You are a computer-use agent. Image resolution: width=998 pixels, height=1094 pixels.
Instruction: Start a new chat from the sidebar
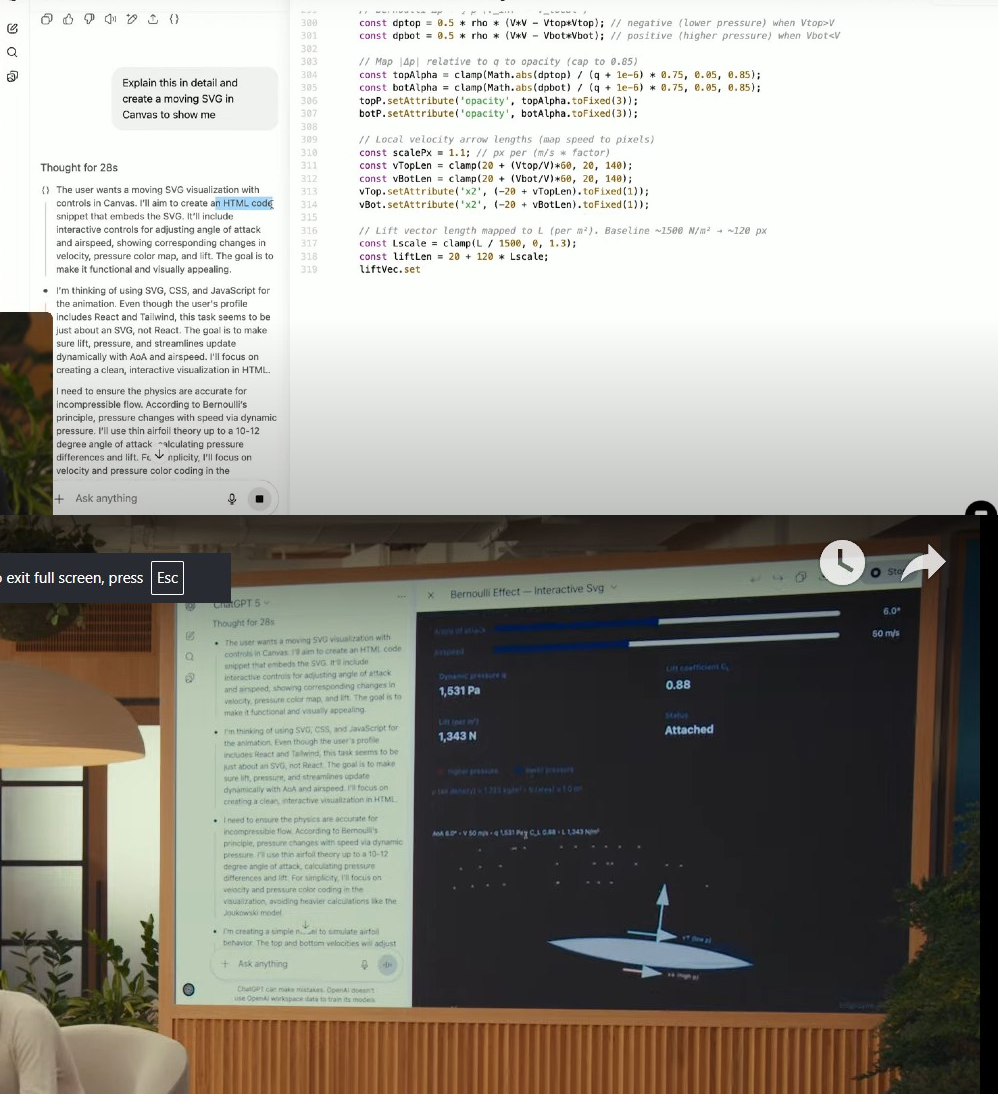pos(12,29)
